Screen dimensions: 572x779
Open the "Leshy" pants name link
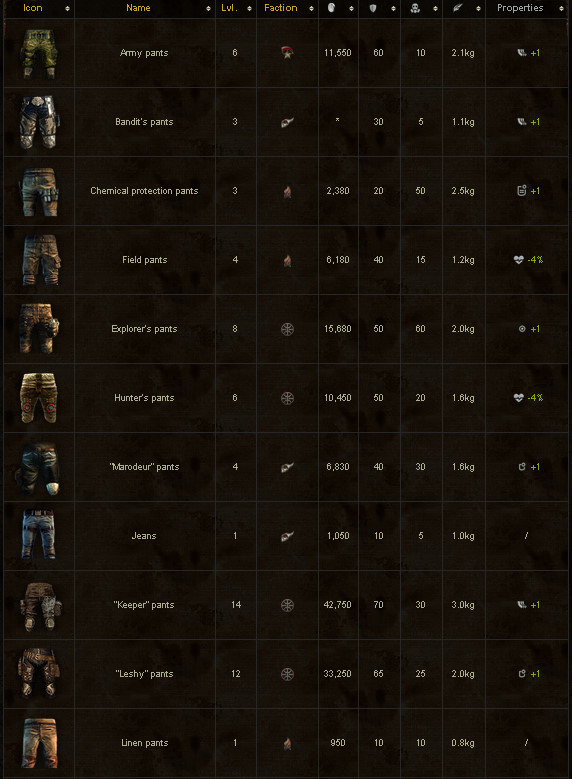click(x=144, y=674)
